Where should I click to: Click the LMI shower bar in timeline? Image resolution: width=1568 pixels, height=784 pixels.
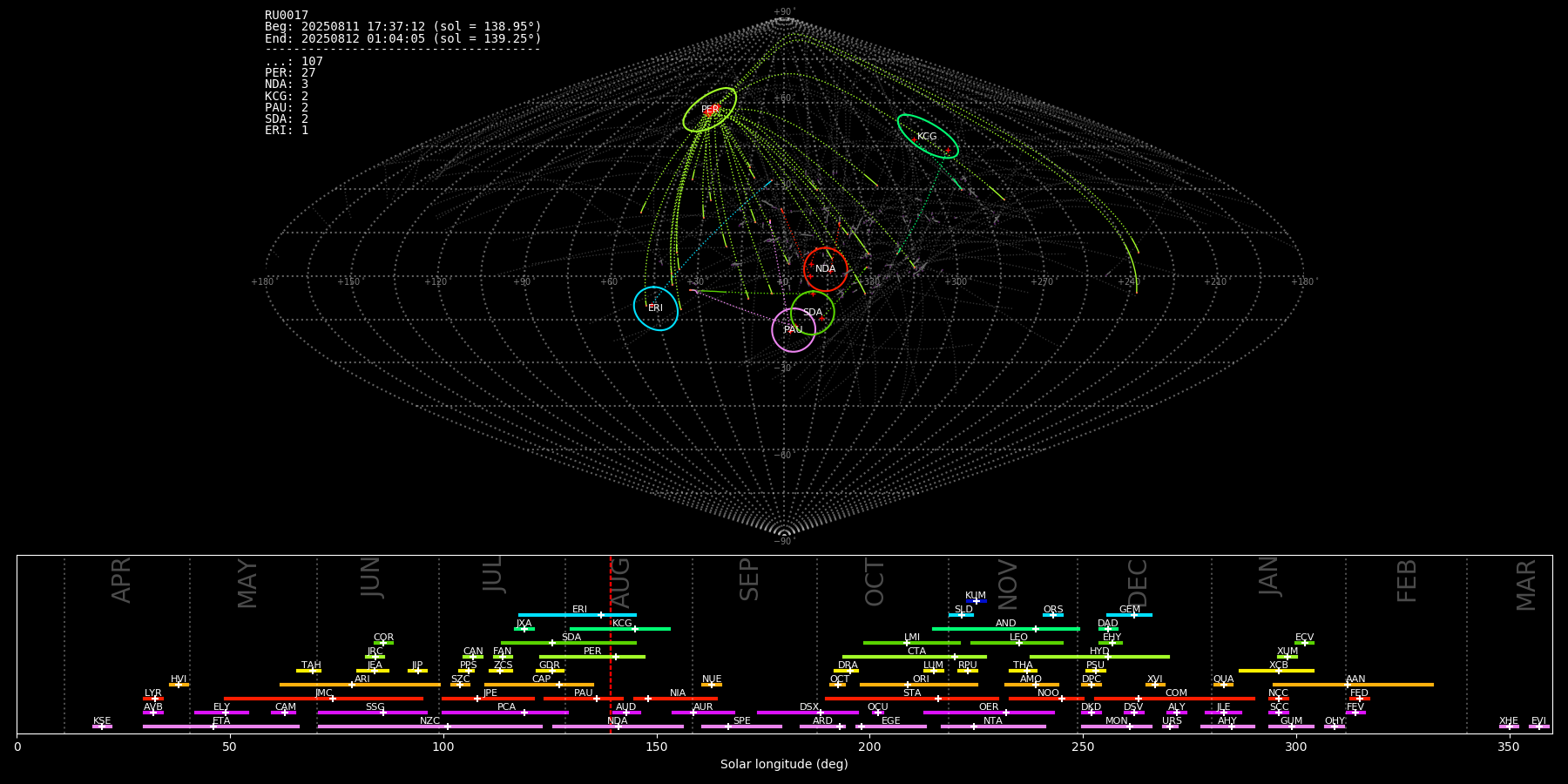coord(912,643)
